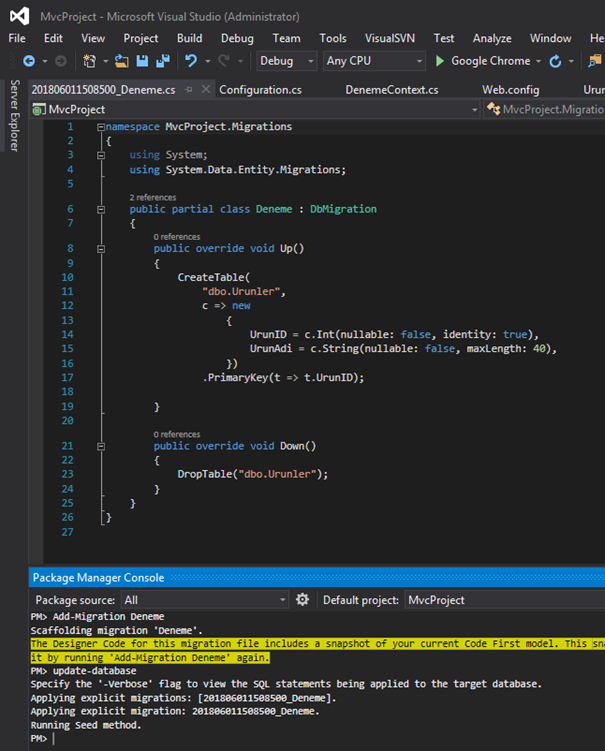Switch to the Configuration.cs tab
Viewport: 605px width, 751px height.
pyautogui.click(x=261, y=90)
